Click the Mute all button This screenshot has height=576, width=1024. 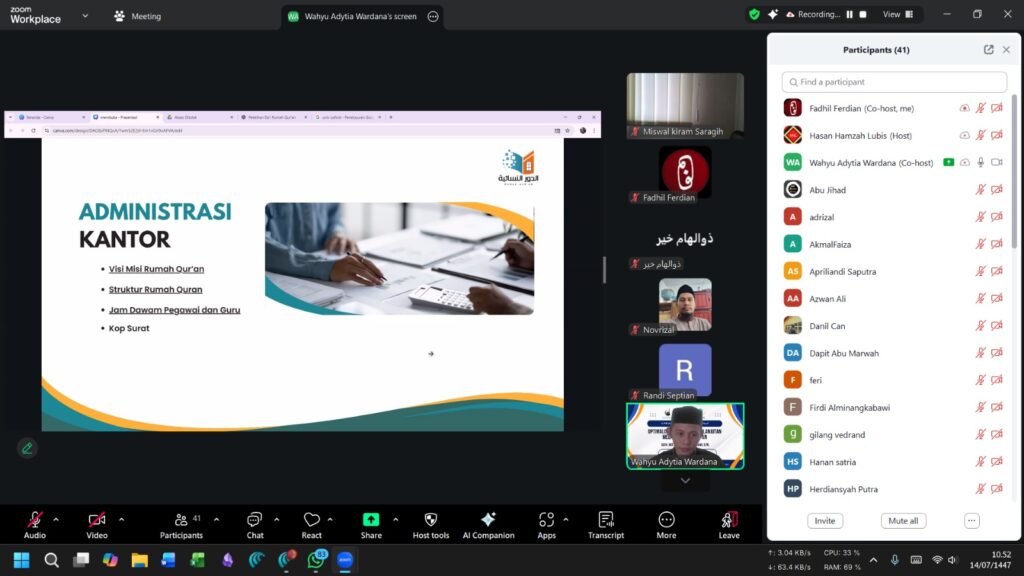pyautogui.click(x=903, y=521)
